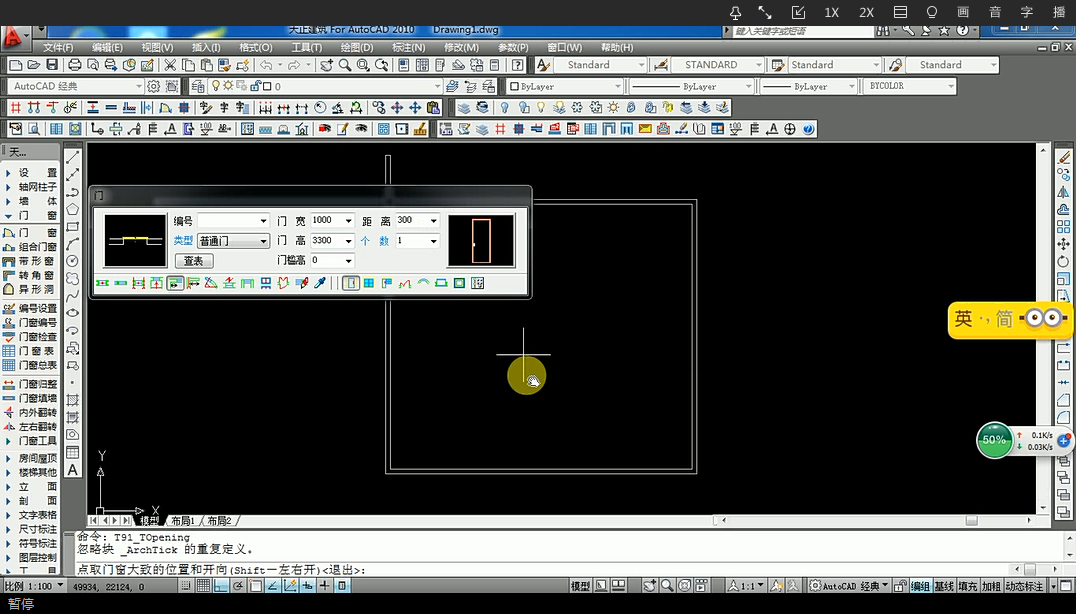Expand the 门高 door height dropdown

click(348, 241)
